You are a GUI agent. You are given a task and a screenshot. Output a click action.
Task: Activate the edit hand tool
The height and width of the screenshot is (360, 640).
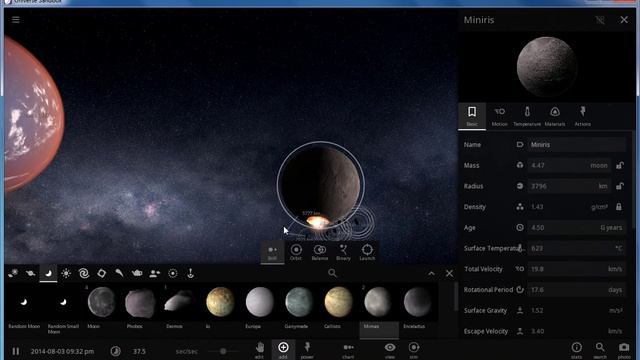pyautogui.click(x=260, y=350)
